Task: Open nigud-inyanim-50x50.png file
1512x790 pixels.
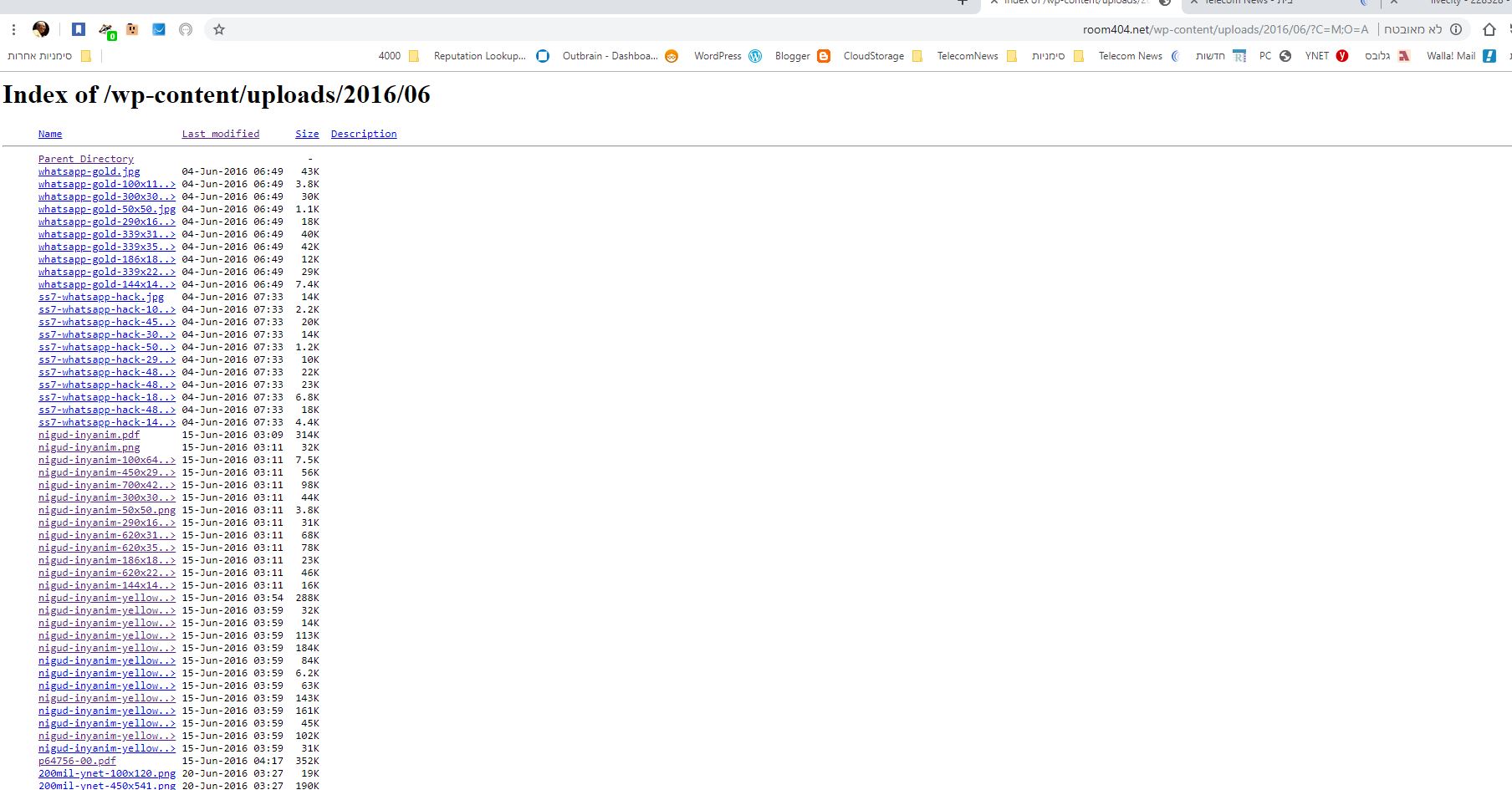Action: click(x=107, y=510)
